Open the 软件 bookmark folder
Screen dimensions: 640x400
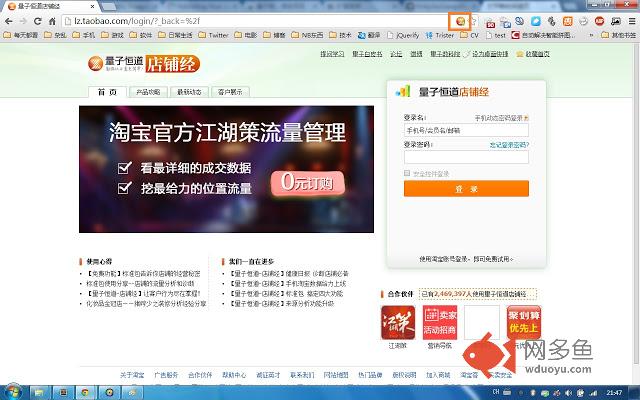(141, 36)
